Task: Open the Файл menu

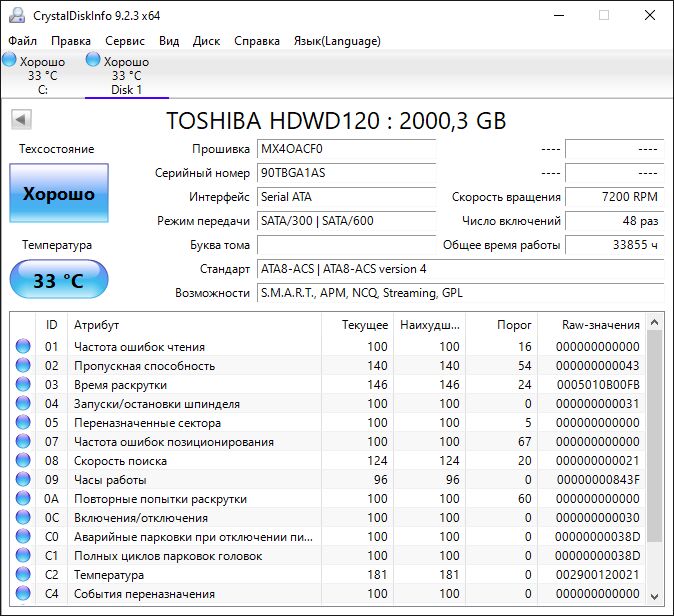Action: click(x=23, y=41)
